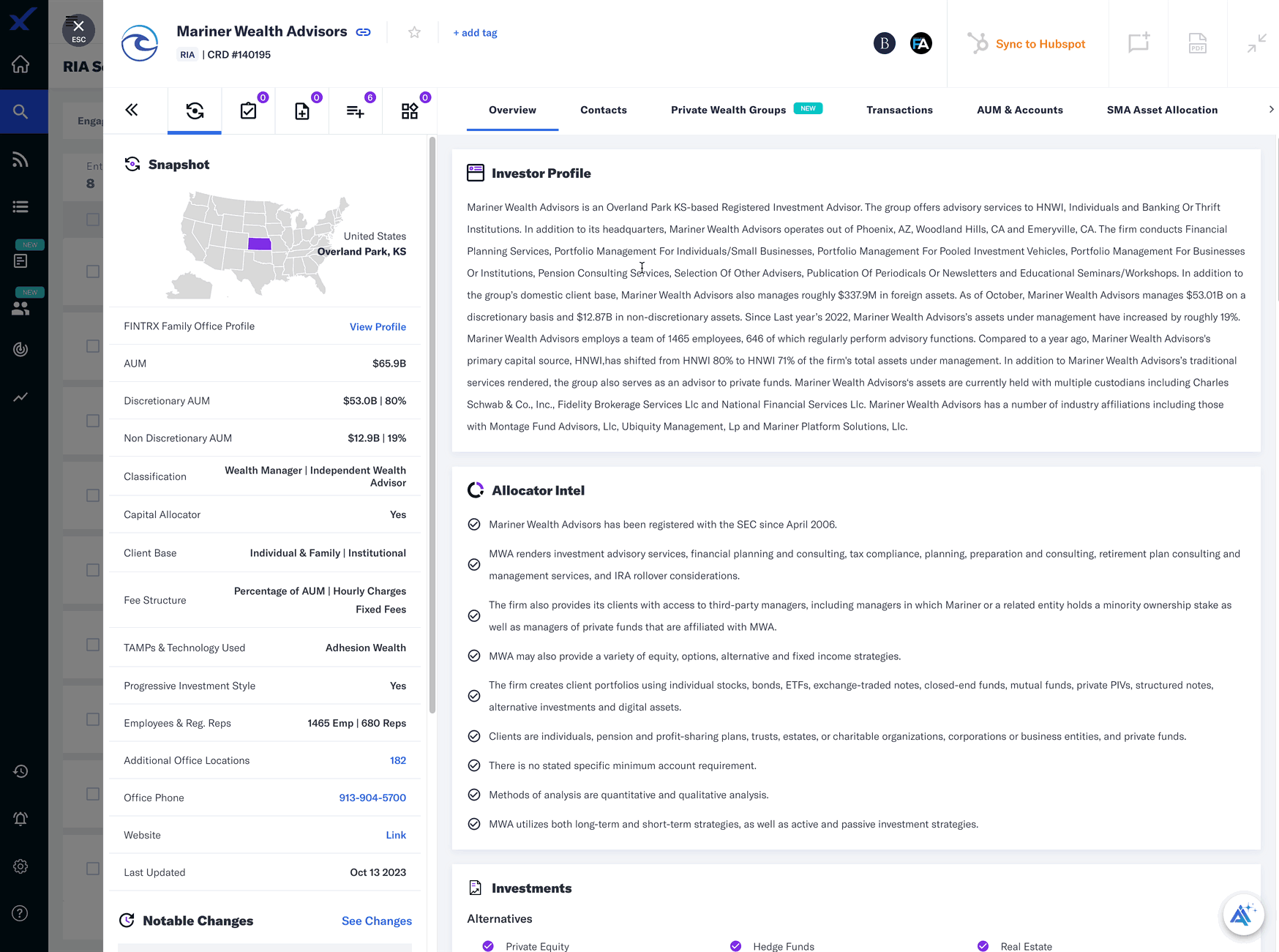Image resolution: width=1279 pixels, height=952 pixels.
Task: Open the radar target icon in sidebar
Action: click(x=20, y=350)
